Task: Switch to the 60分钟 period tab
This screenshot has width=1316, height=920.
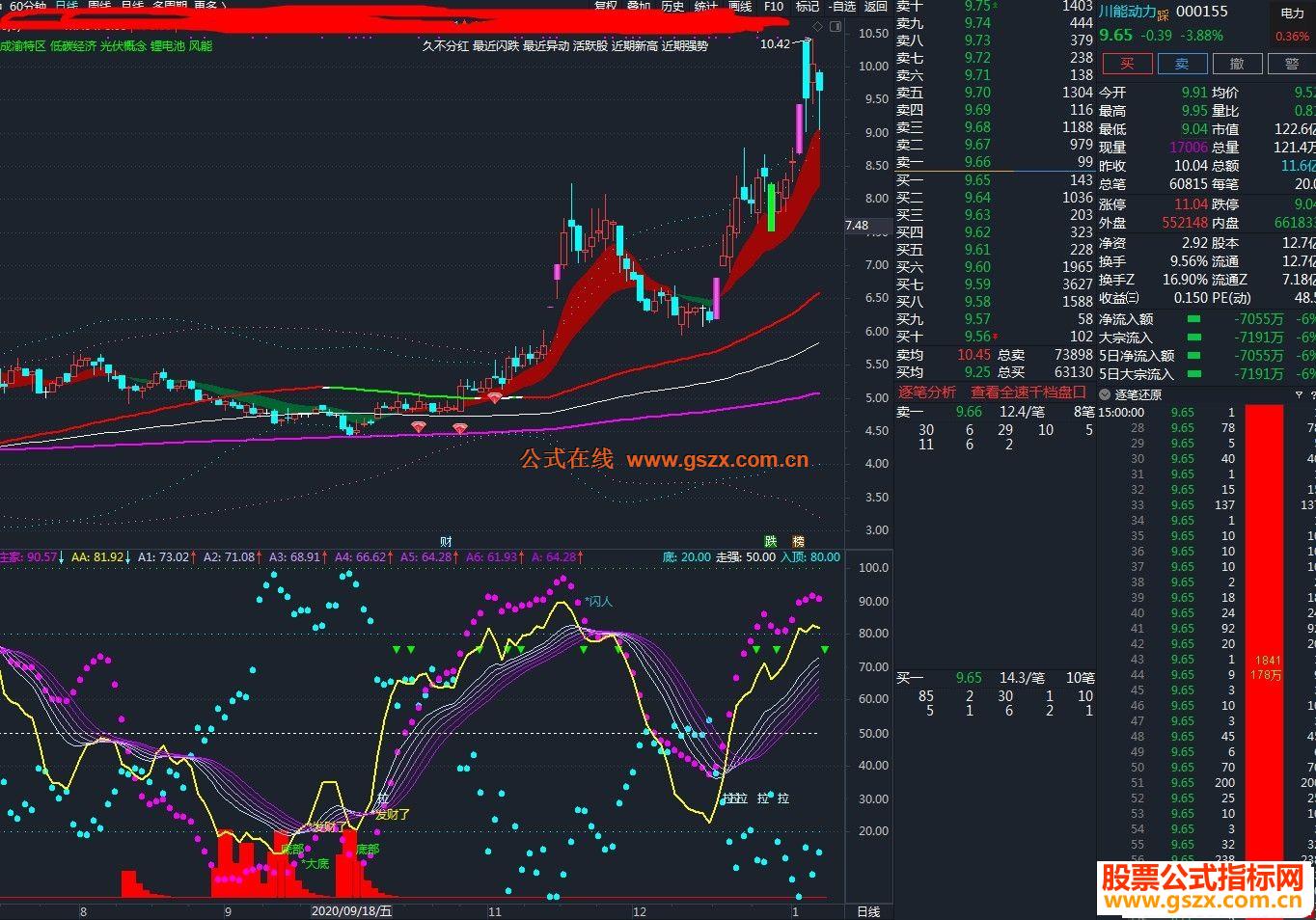Action: [28, 5]
